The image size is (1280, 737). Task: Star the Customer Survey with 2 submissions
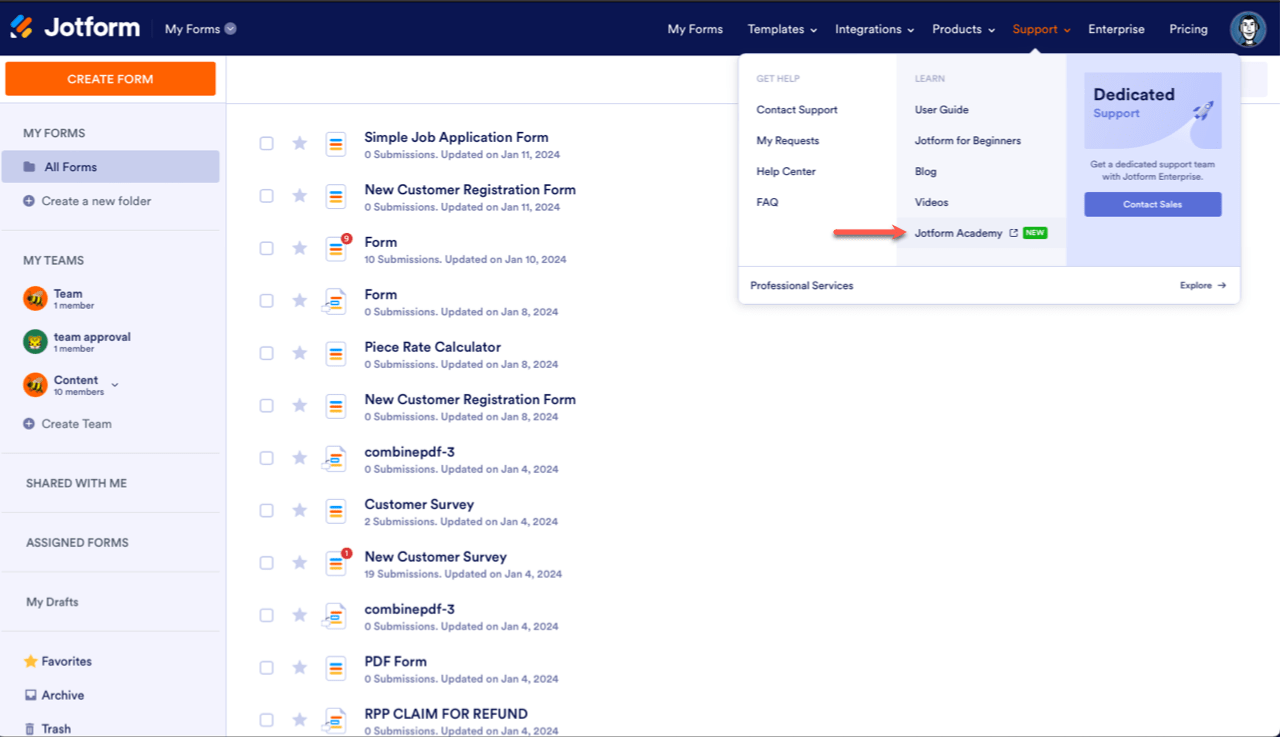click(x=299, y=510)
